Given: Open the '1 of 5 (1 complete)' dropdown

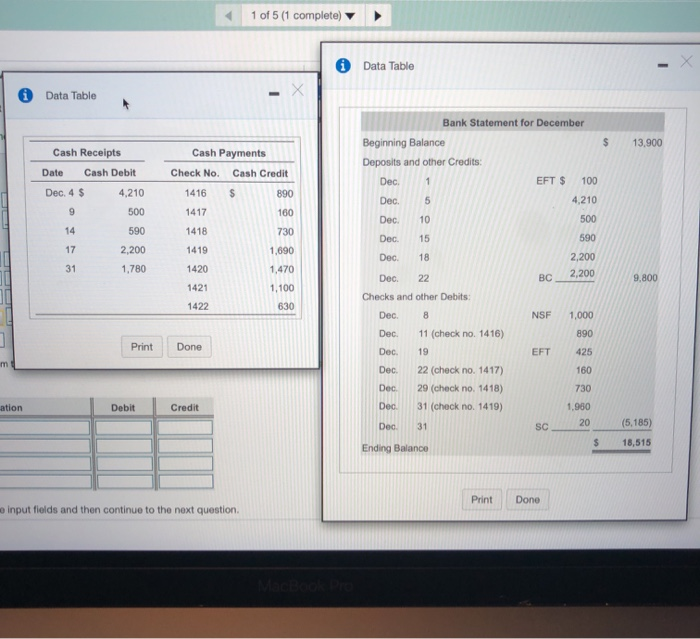Looking at the screenshot, I should pyautogui.click(x=303, y=16).
